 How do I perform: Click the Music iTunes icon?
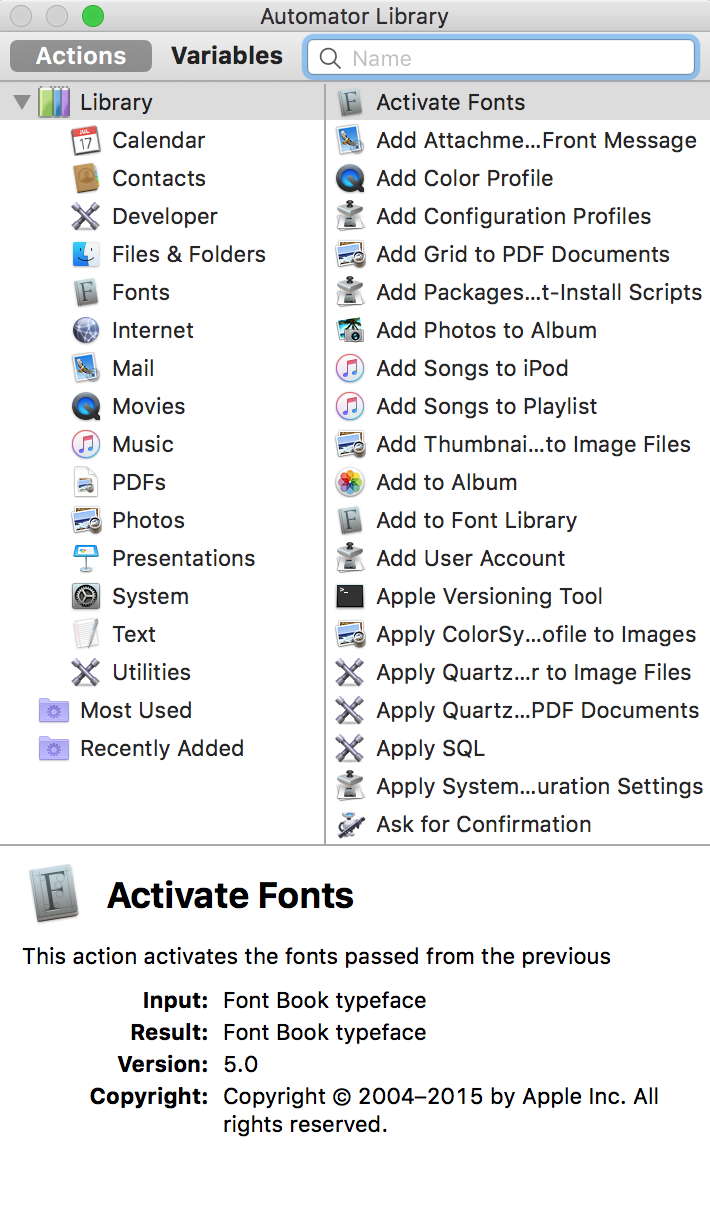[x=86, y=444]
